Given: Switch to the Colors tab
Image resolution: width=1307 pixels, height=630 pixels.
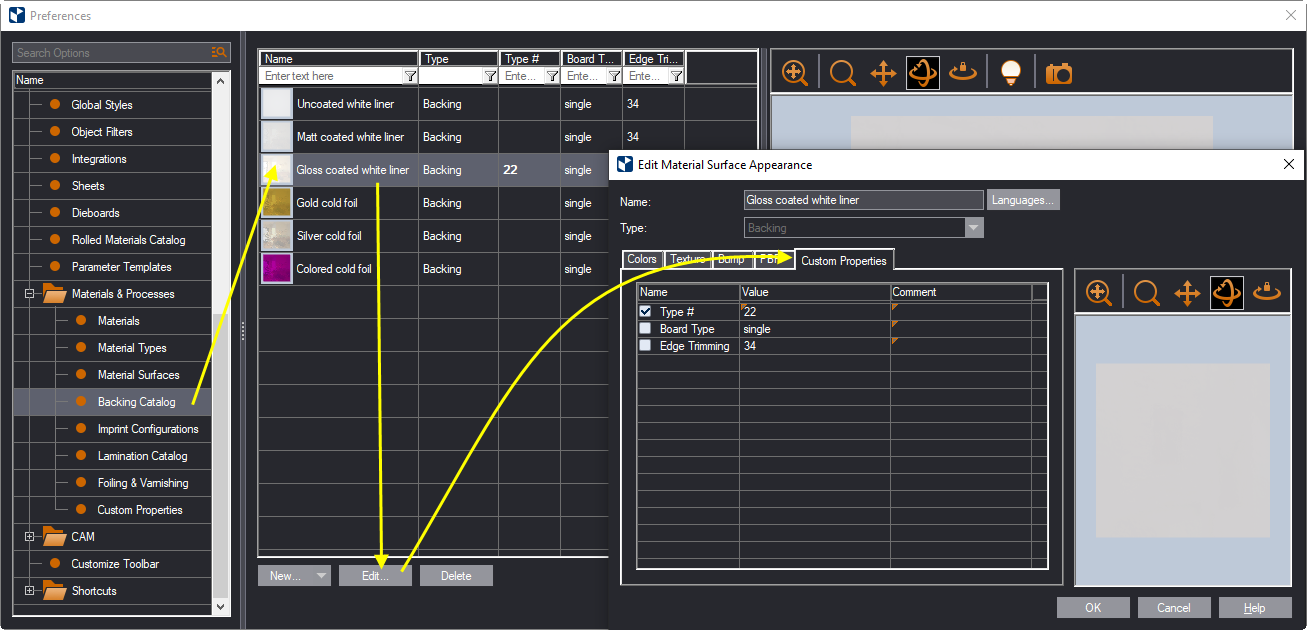Looking at the screenshot, I should (x=641, y=259).
